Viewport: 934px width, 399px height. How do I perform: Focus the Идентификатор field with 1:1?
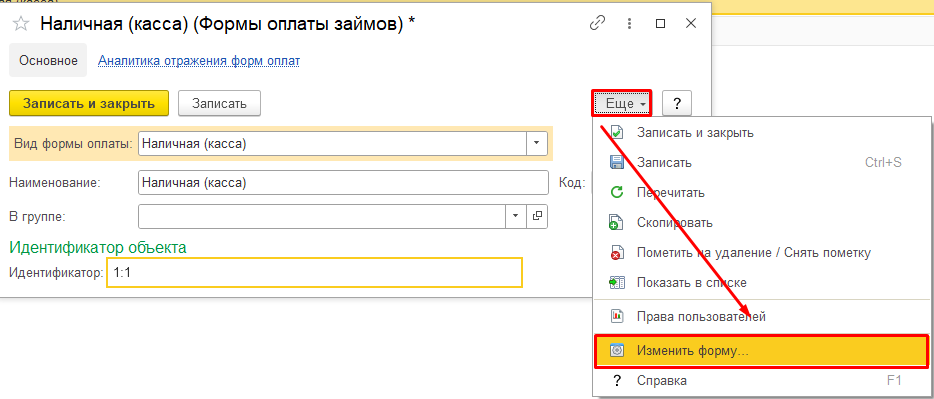point(315,272)
